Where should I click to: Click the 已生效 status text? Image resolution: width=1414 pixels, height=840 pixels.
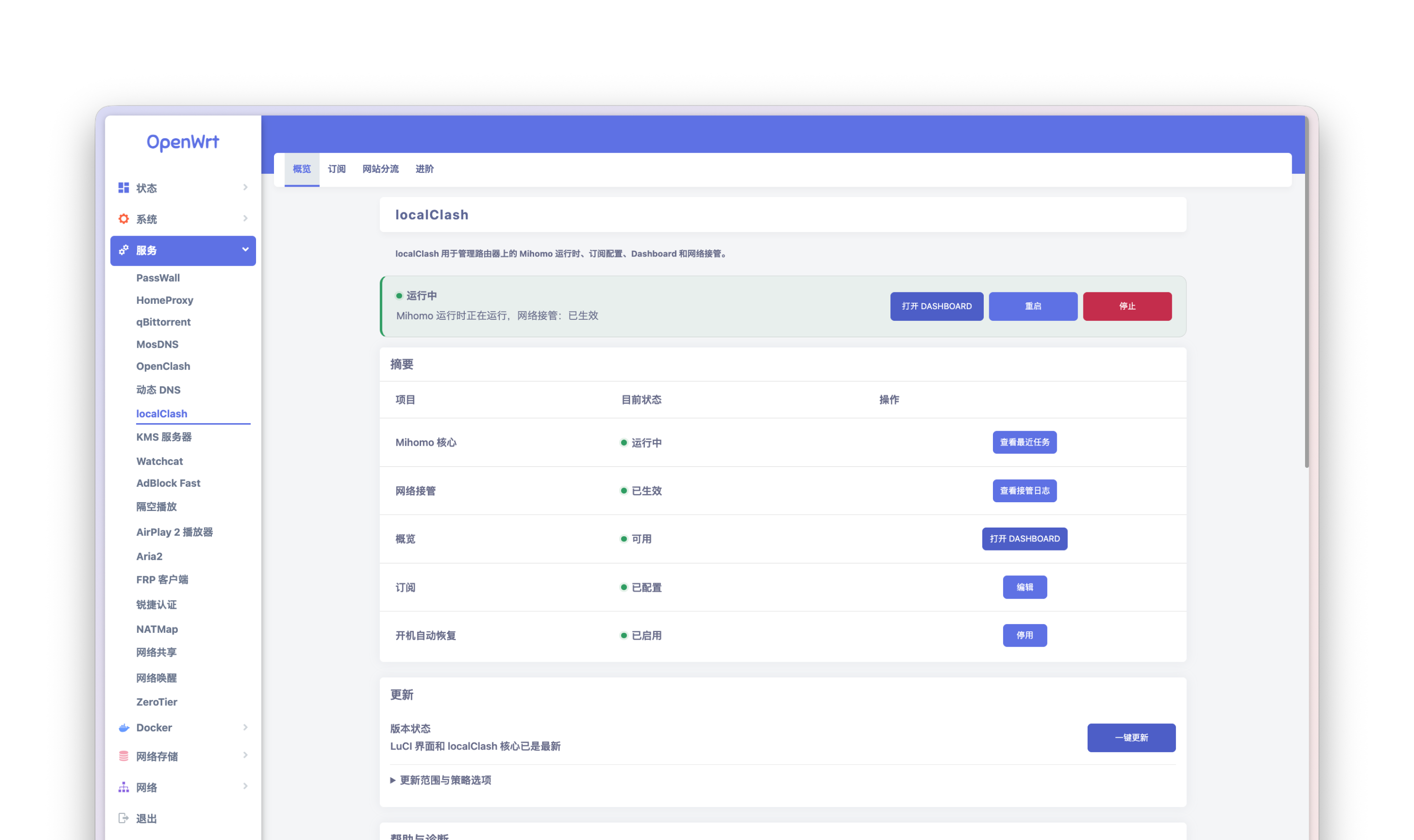[x=647, y=491]
